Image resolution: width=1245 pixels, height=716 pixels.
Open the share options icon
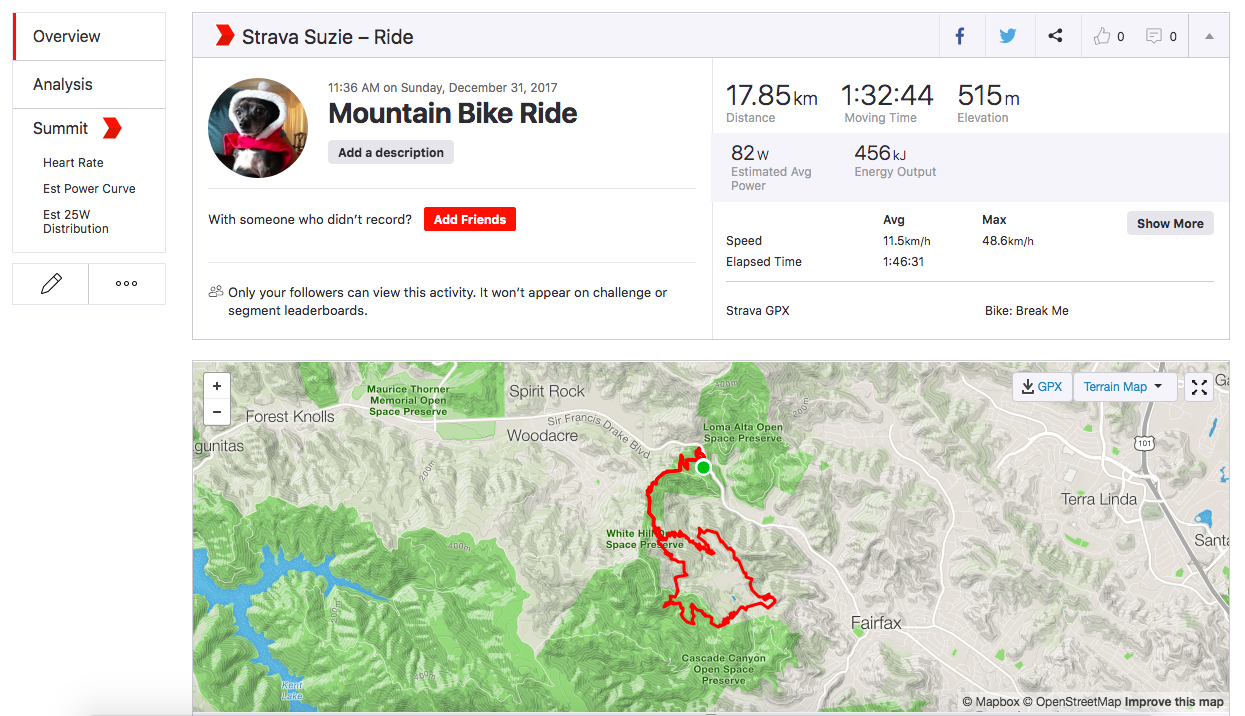coord(1056,35)
